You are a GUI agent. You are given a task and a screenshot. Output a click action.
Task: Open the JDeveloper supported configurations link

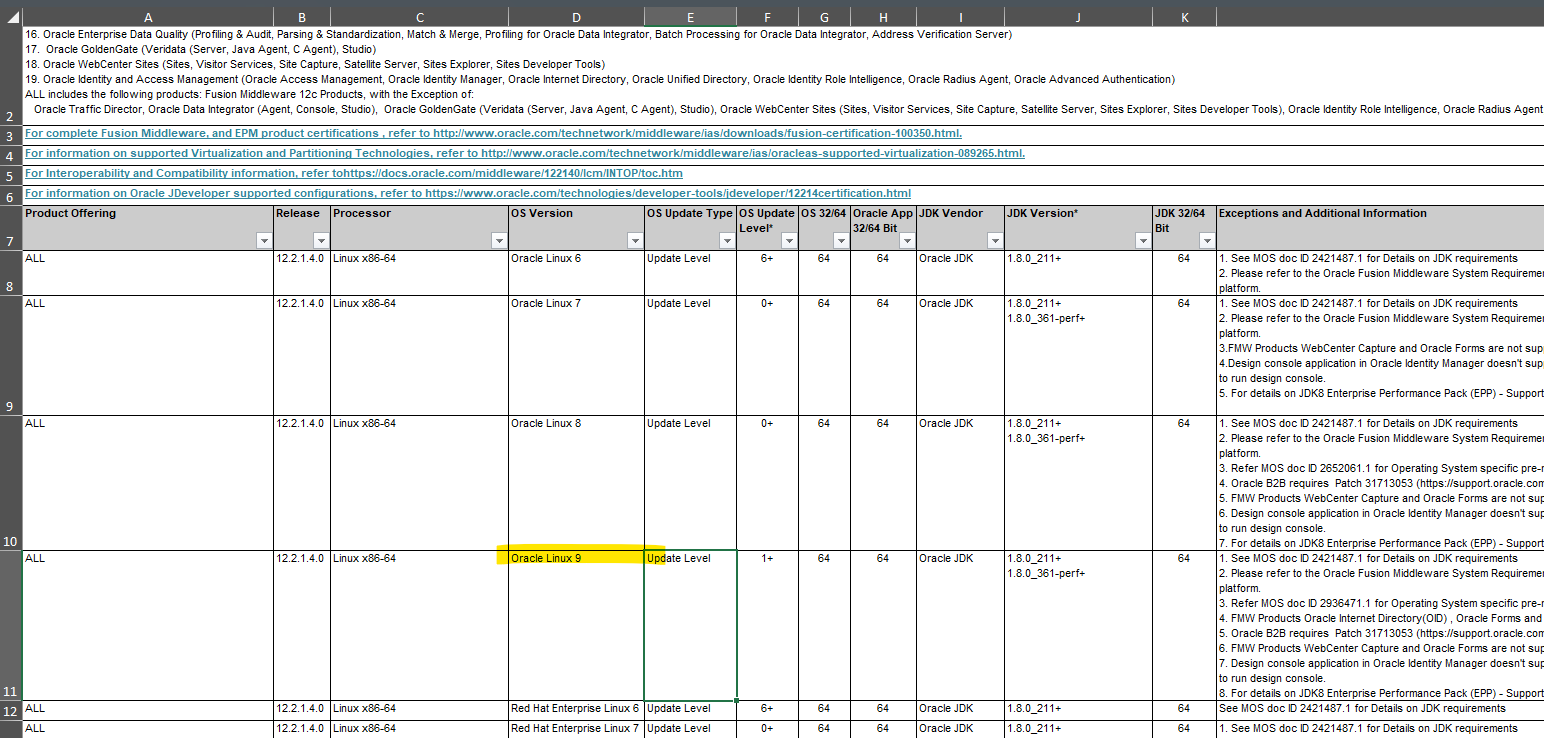(x=468, y=193)
